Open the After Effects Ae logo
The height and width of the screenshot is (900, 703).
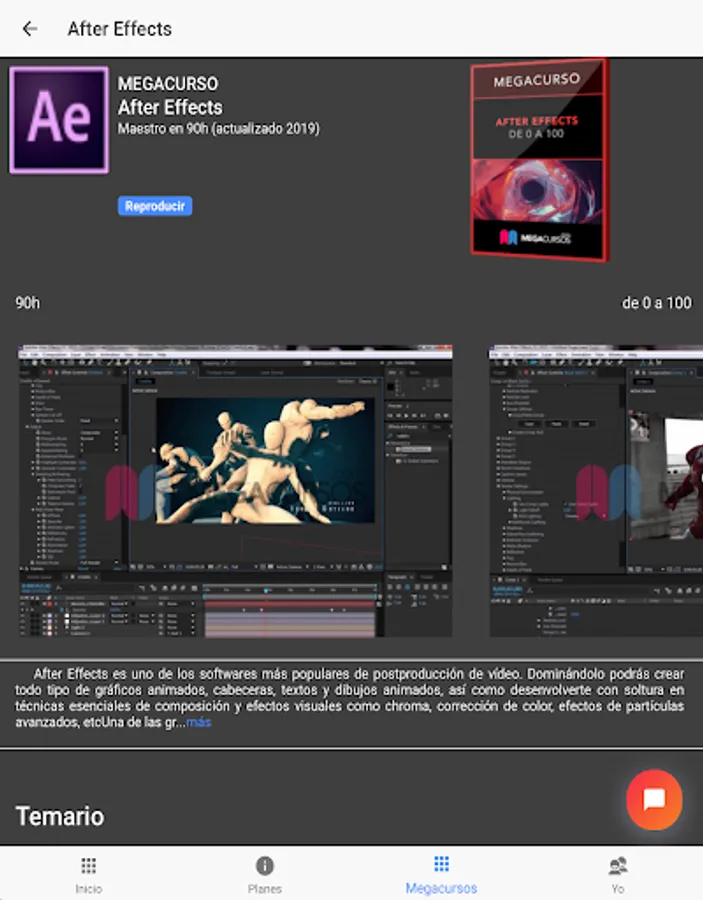click(x=59, y=120)
